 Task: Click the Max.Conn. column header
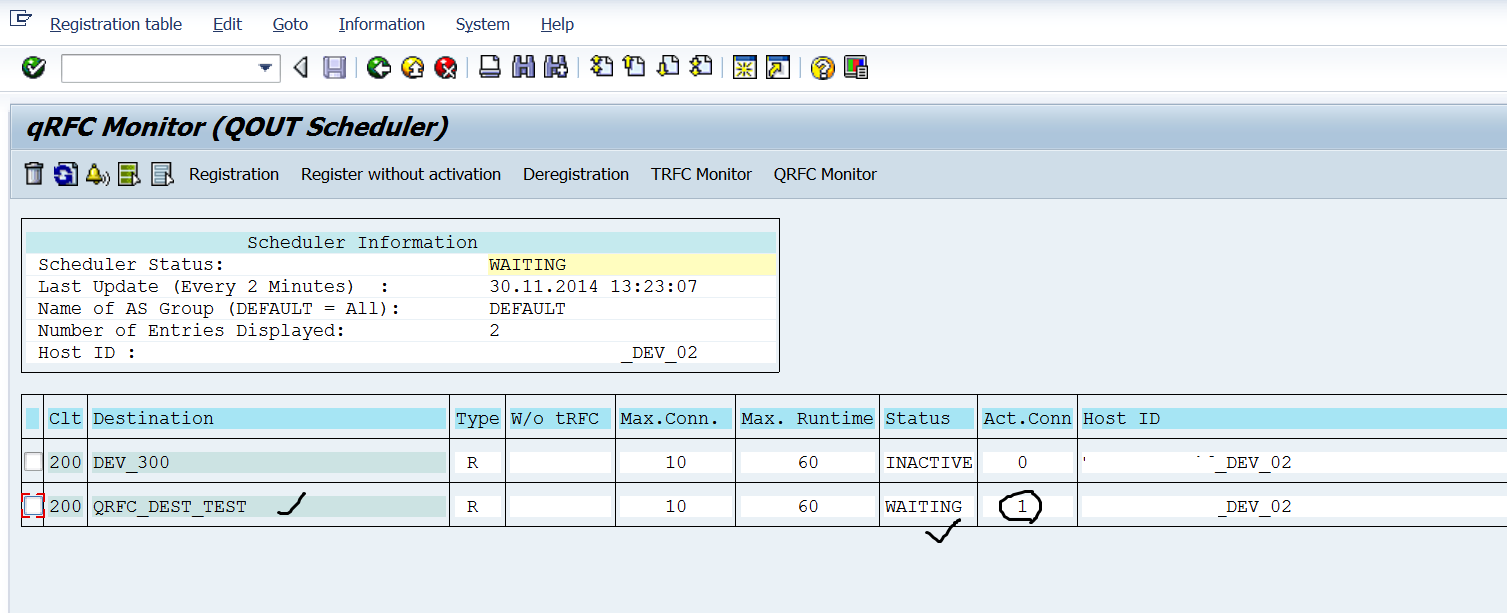click(x=675, y=418)
